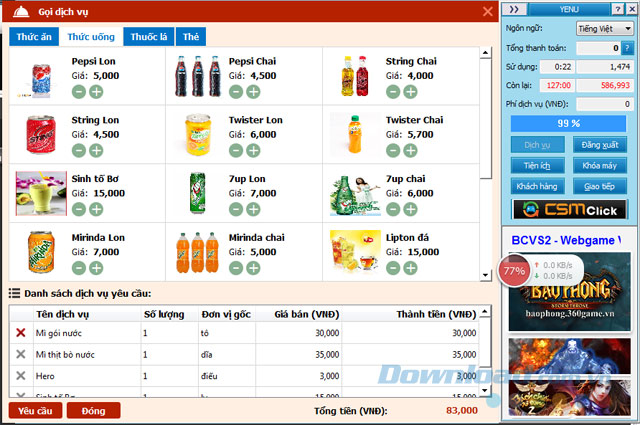Delete the Hero row from order list

(x=20, y=376)
